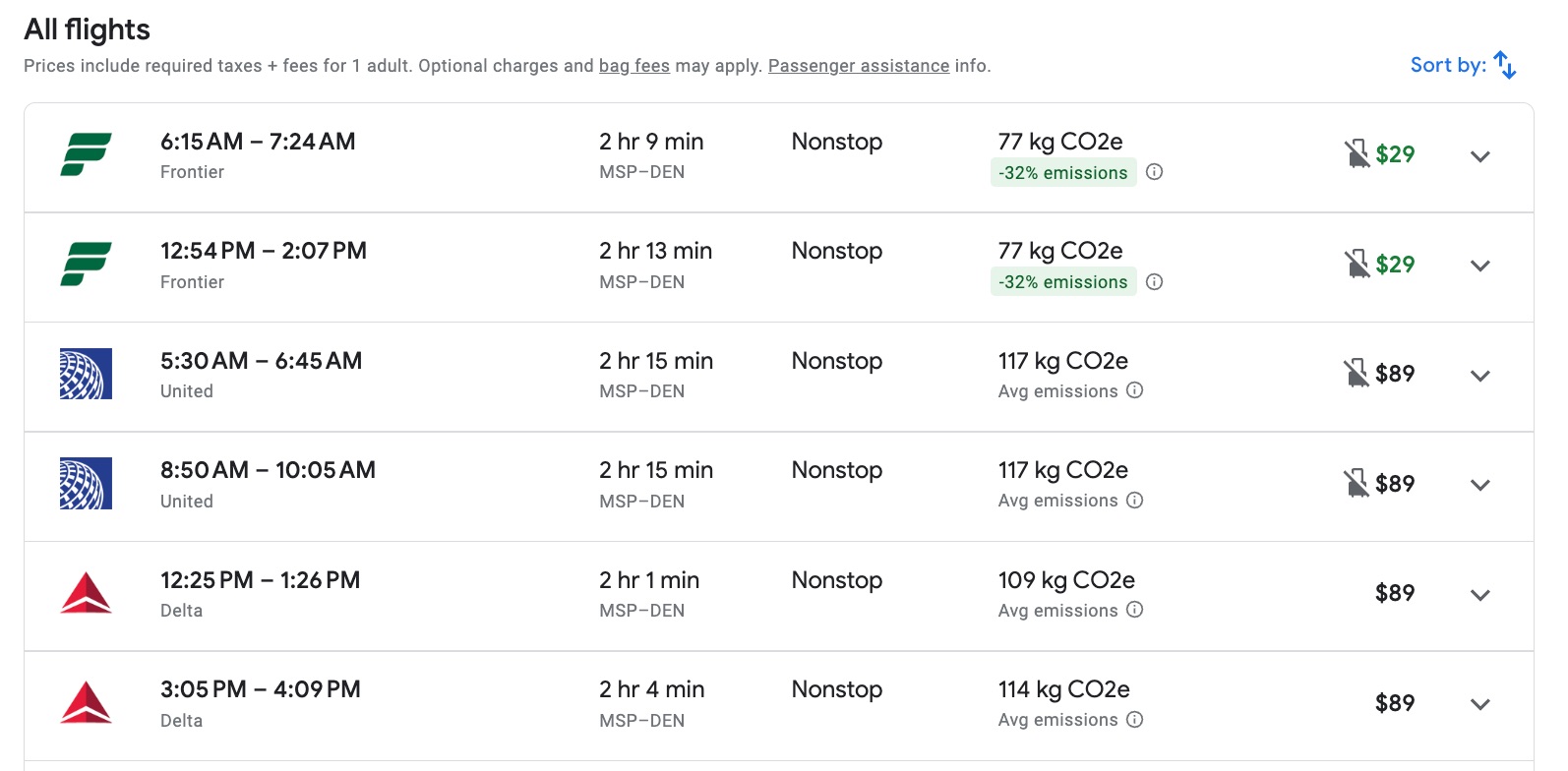Open the bag fees link
This screenshot has height=771, width=1568.
[x=633, y=66]
